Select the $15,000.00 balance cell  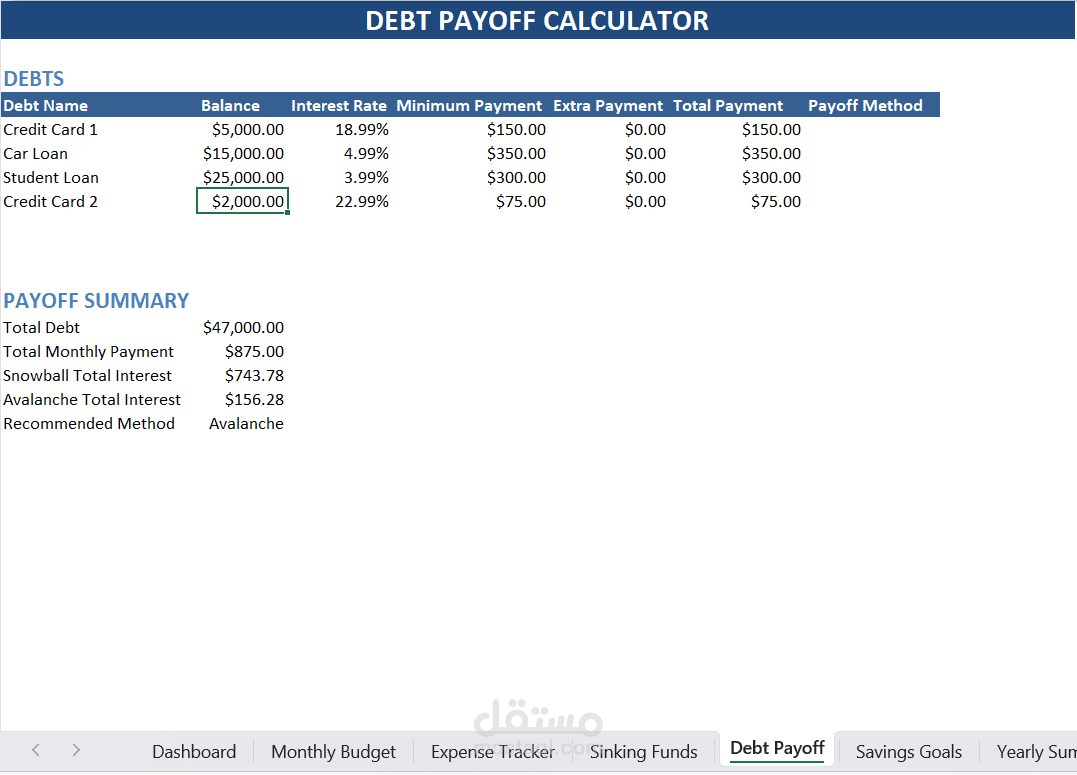point(243,154)
